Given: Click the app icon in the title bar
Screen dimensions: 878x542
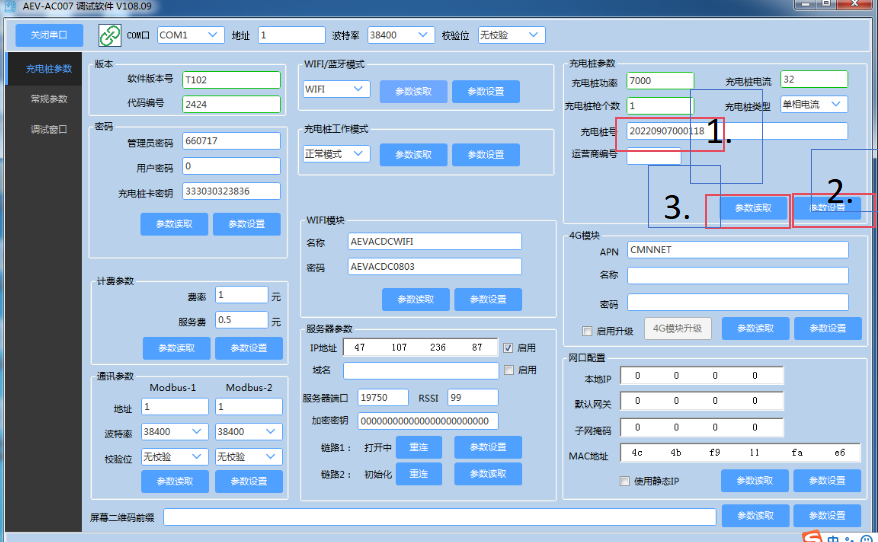Looking at the screenshot, I should (x=8, y=6).
